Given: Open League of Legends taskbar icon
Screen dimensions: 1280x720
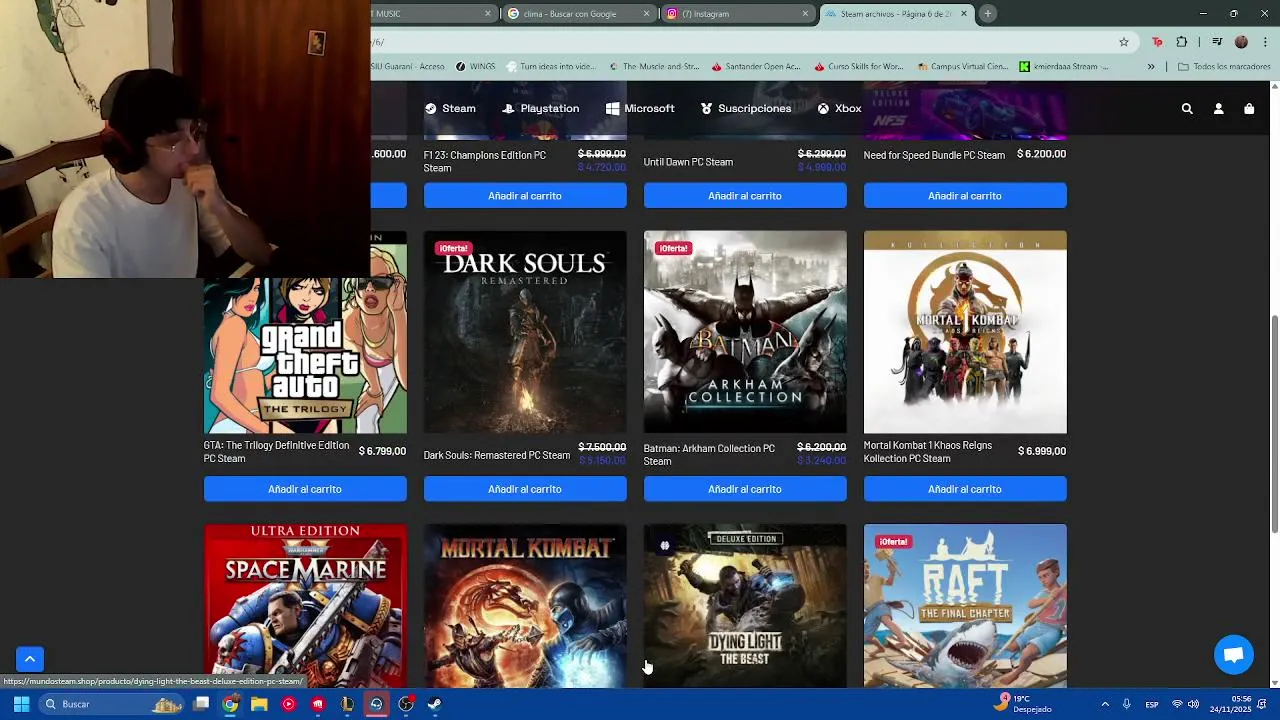Looking at the screenshot, I should point(347,704).
